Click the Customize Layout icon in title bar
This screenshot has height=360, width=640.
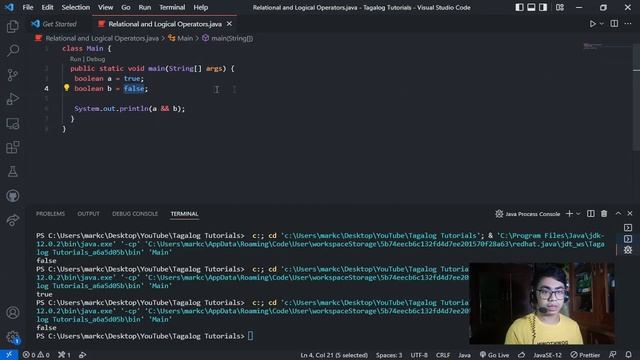(x=560, y=7)
